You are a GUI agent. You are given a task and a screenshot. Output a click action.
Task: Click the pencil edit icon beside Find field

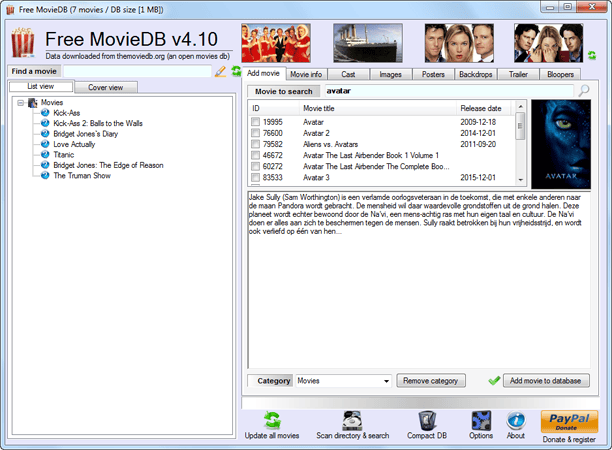221,71
